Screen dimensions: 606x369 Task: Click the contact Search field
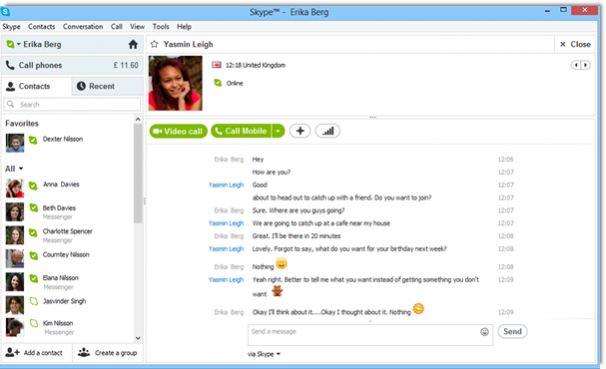(72, 104)
